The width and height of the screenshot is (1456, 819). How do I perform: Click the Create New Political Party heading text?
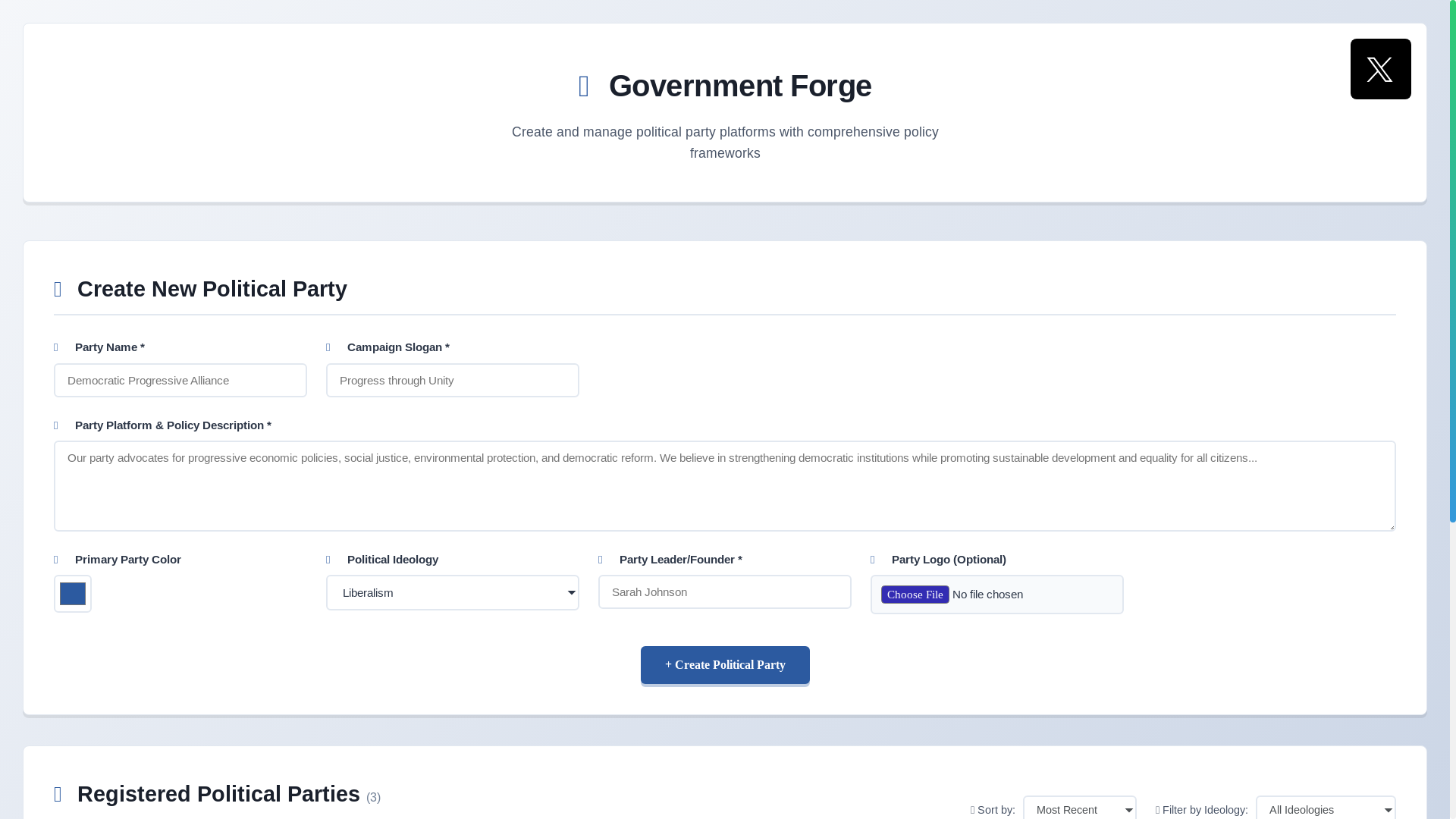(212, 290)
